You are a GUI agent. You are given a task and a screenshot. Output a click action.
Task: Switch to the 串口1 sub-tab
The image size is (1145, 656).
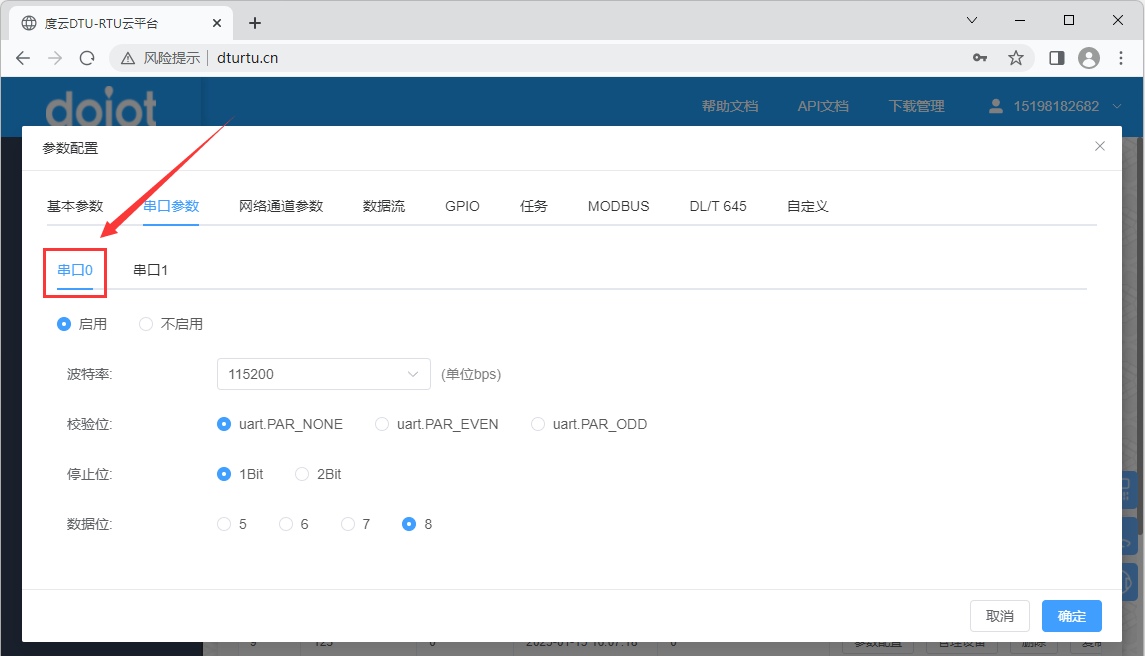[x=150, y=269]
